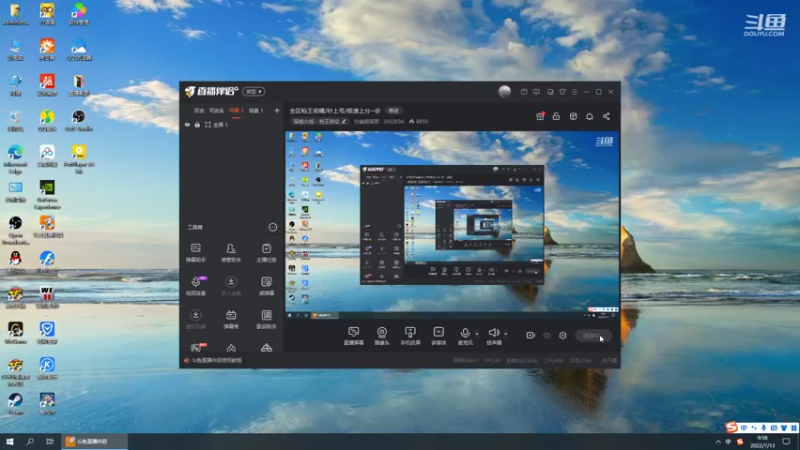Click the 虚拟形象 download icon
This screenshot has width=800, height=450.
(195, 315)
